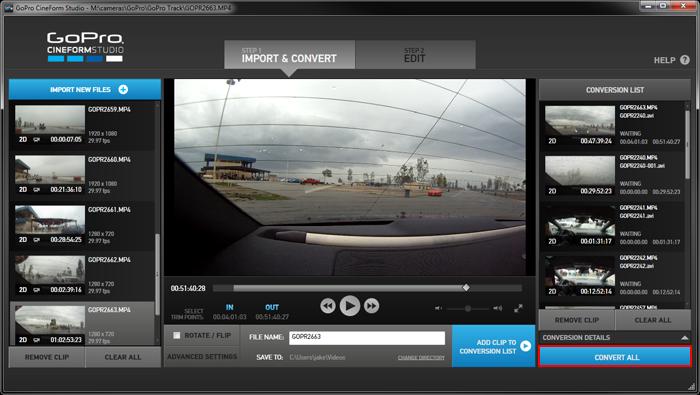This screenshot has height=395, width=700.
Task: Click the Help question mark icon
Action: (685, 60)
